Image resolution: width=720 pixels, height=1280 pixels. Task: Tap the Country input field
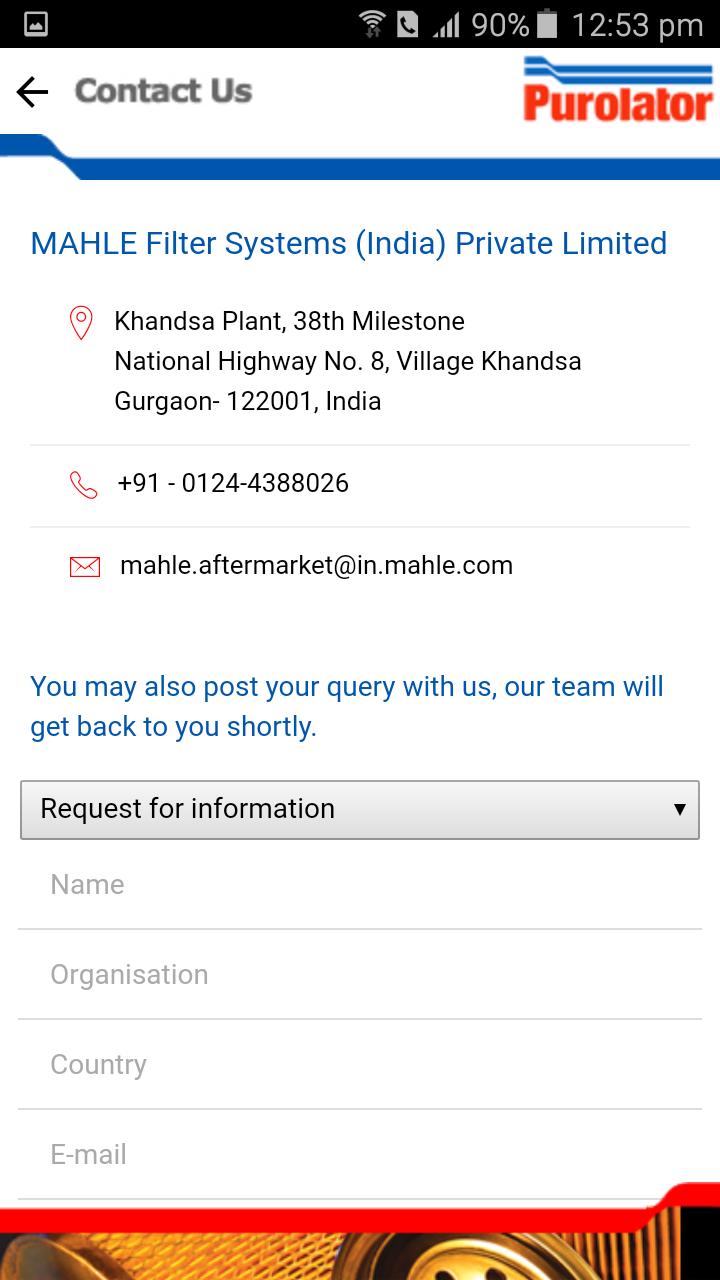click(x=360, y=1065)
